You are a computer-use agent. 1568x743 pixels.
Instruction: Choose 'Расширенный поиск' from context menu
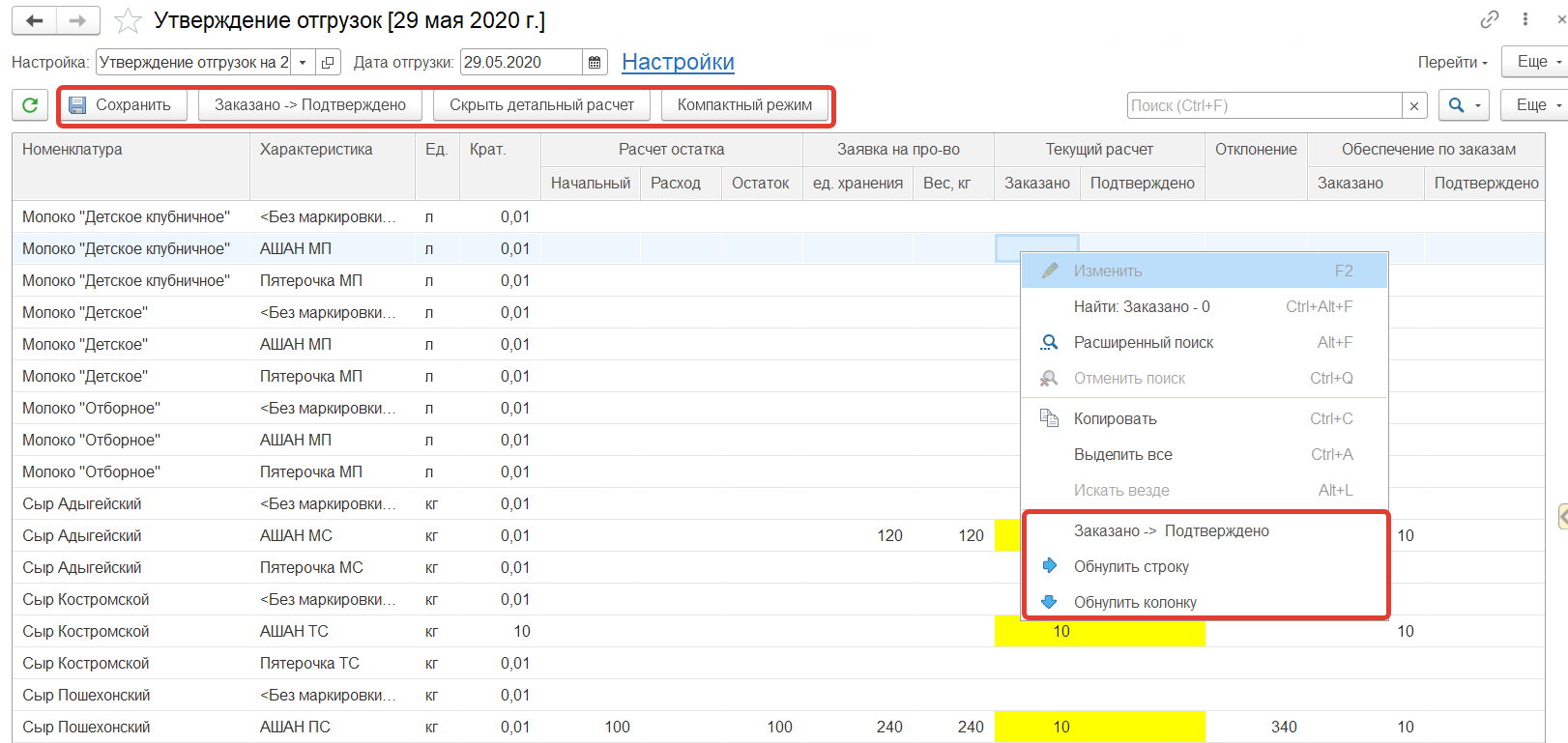[x=1143, y=342]
